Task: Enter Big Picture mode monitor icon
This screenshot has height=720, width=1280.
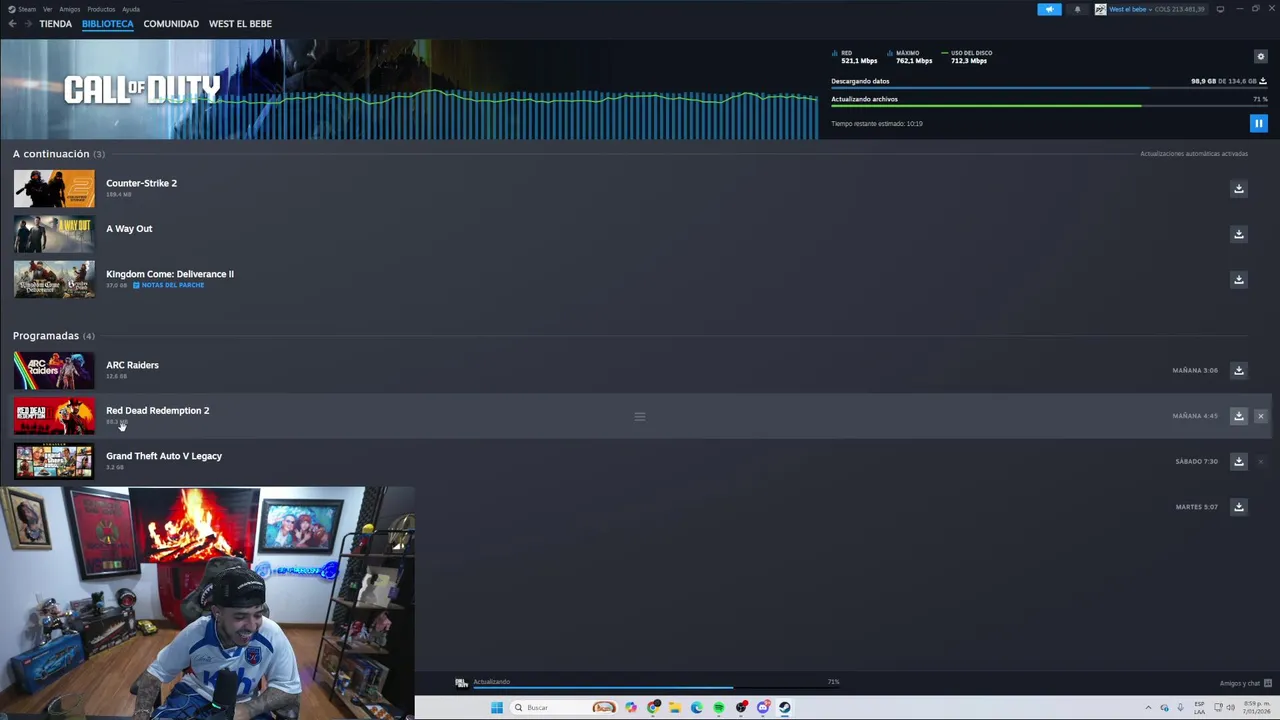Action: click(x=1220, y=9)
